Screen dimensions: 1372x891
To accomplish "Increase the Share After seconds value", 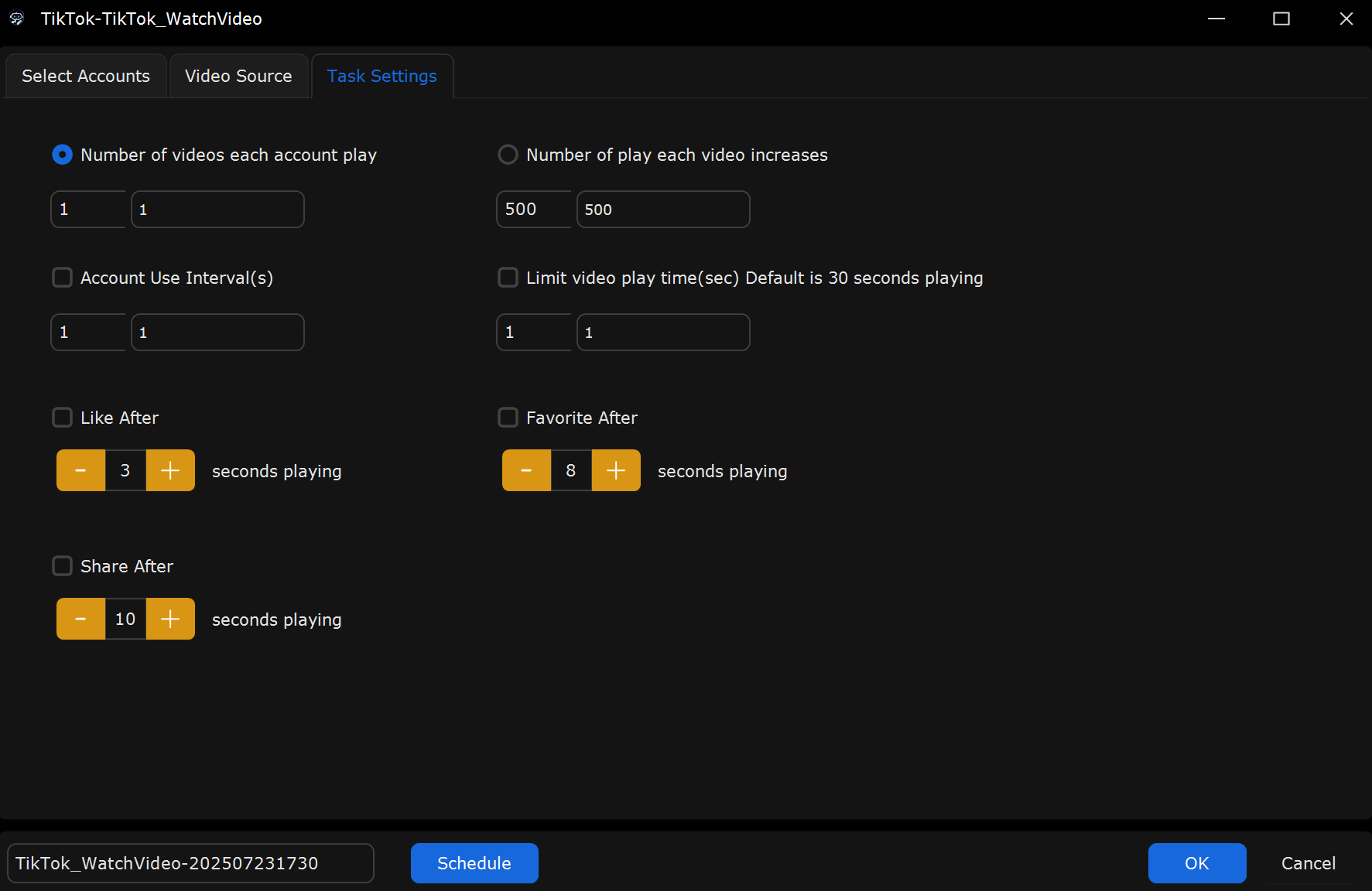I will pyautogui.click(x=170, y=619).
